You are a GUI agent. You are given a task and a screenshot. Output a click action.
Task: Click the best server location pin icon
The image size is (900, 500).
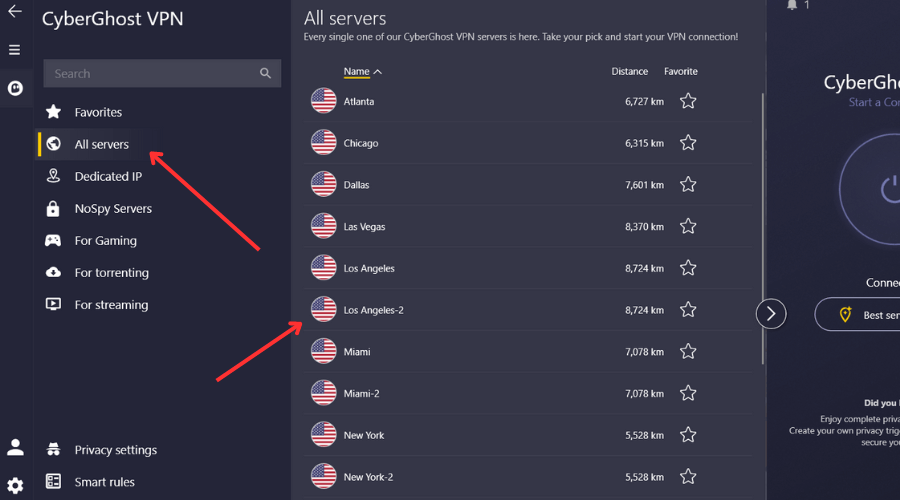click(x=845, y=314)
